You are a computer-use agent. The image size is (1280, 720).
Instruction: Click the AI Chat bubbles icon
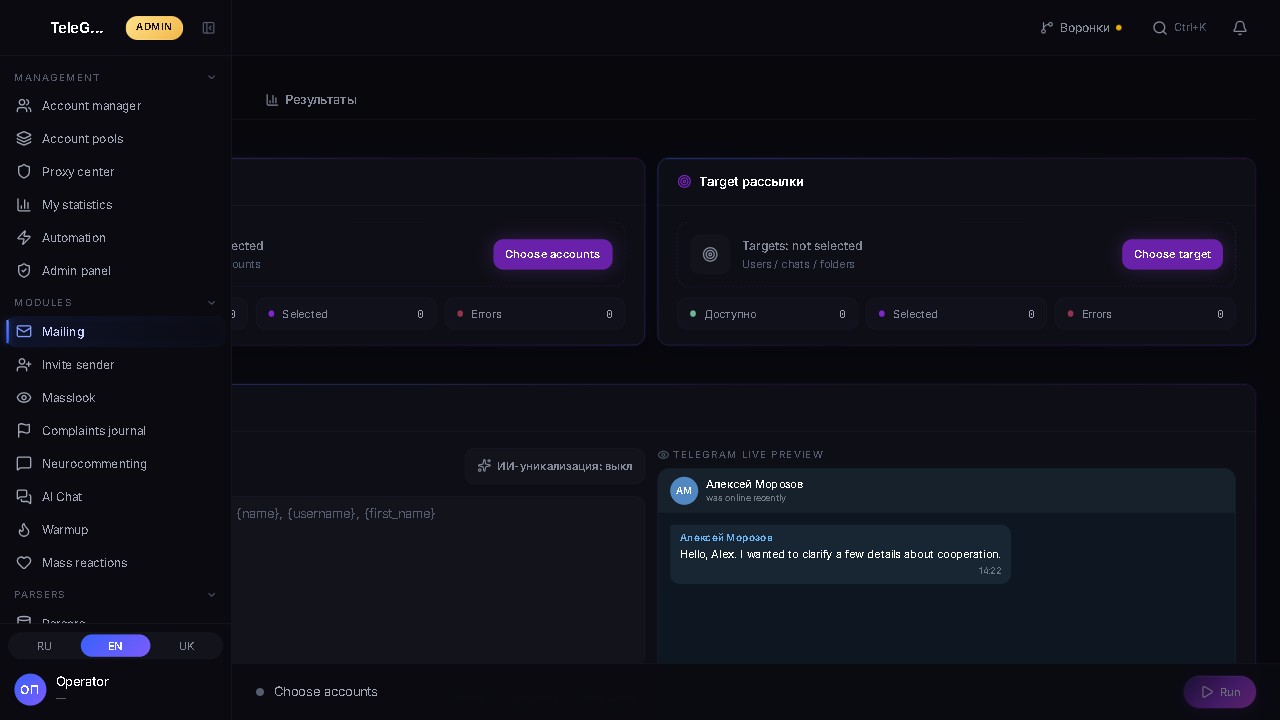pos(25,497)
